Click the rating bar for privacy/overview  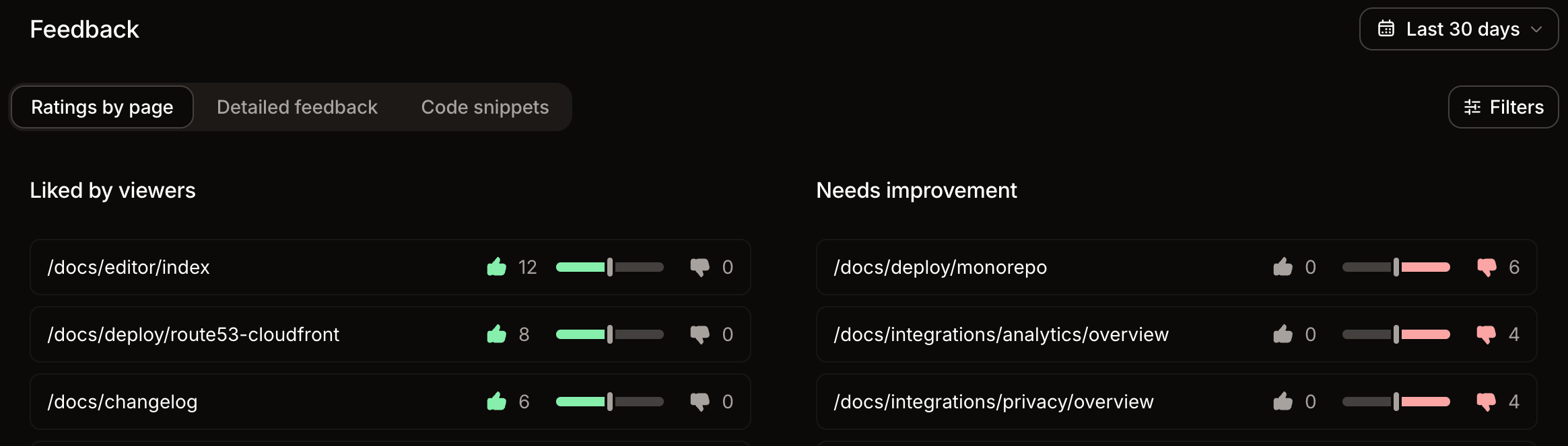click(1396, 402)
